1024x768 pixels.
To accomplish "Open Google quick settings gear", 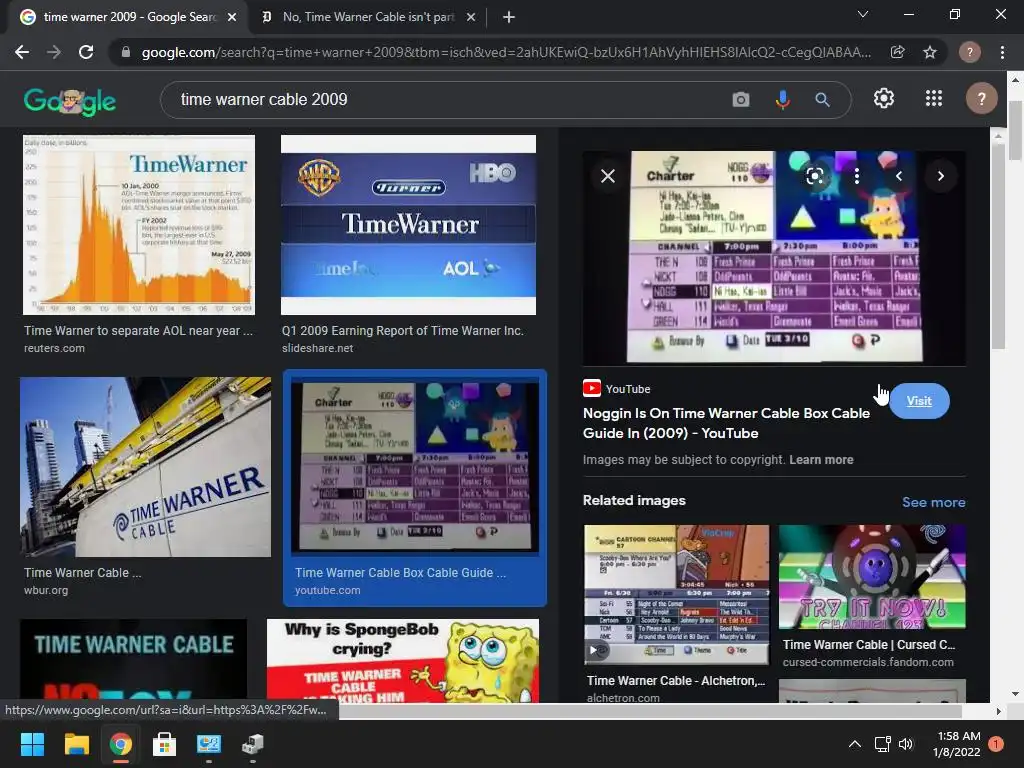I will (x=884, y=99).
